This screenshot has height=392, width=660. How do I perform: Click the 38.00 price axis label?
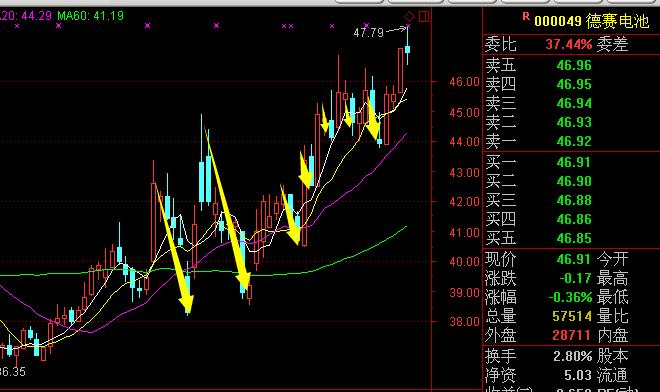pyautogui.click(x=464, y=322)
